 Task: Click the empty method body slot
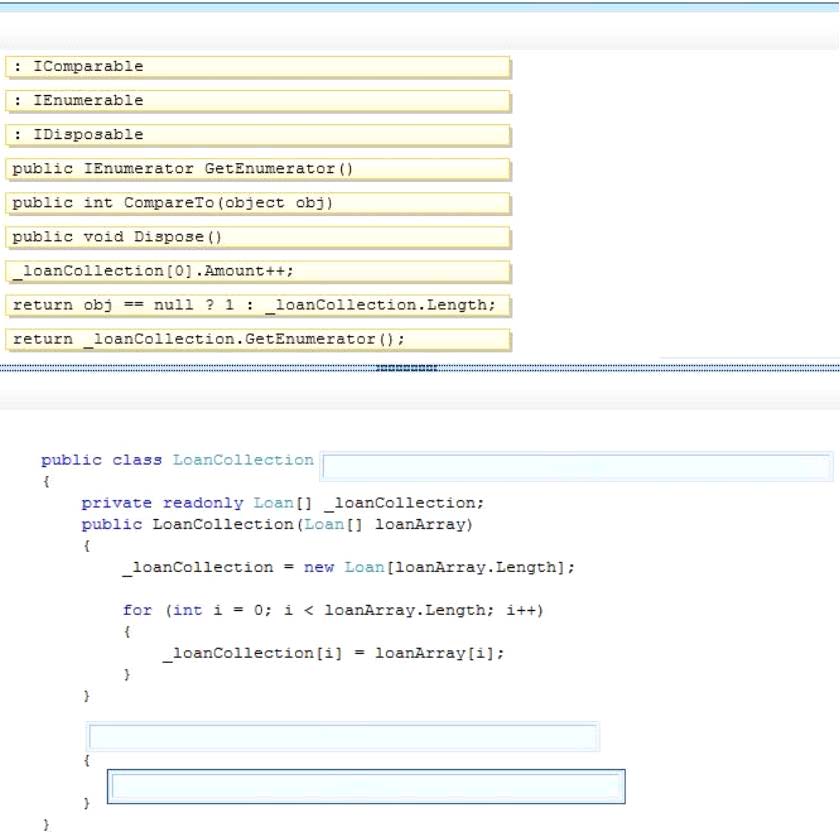(x=366, y=786)
